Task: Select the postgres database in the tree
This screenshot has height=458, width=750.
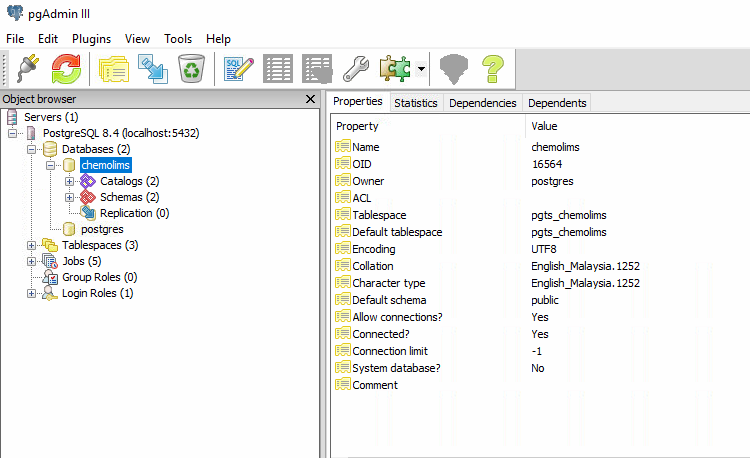Action: click(x=102, y=229)
